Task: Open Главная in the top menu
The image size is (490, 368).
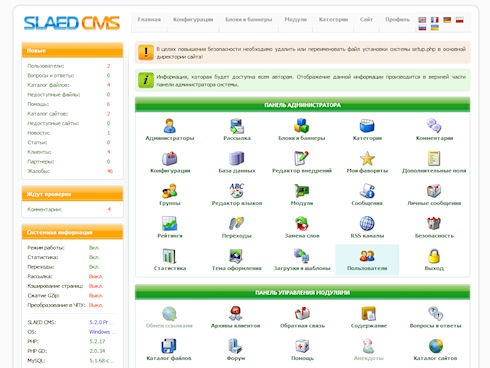Action: [149, 20]
